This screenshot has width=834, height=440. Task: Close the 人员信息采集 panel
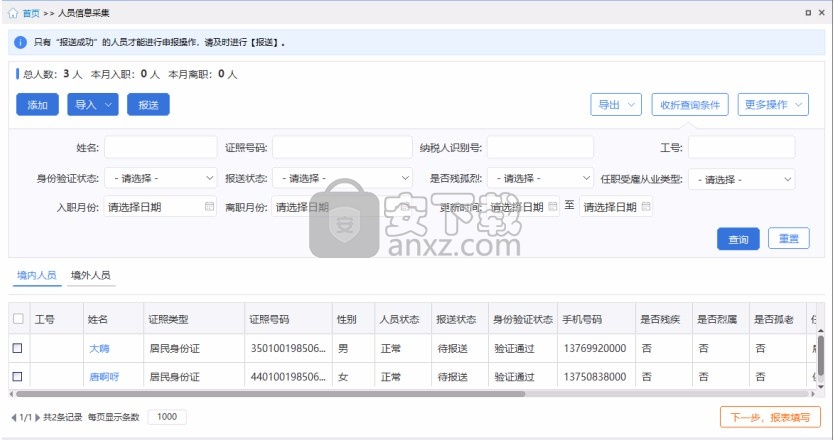click(821, 13)
